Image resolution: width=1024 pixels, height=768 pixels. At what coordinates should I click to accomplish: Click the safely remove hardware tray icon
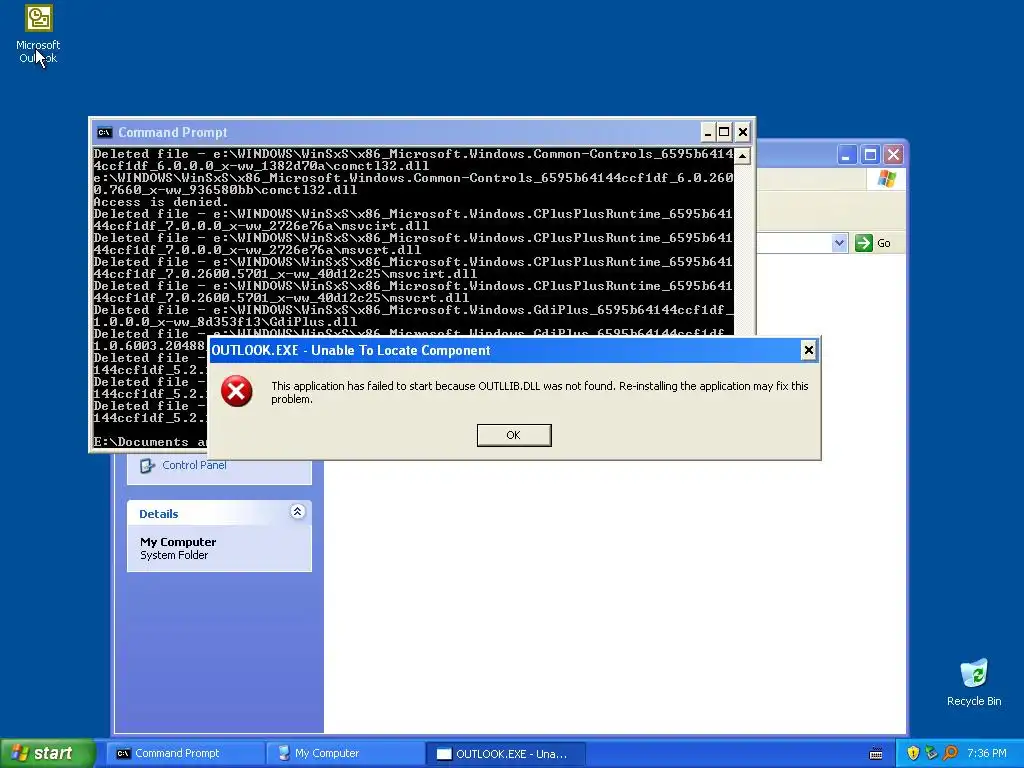coord(931,754)
